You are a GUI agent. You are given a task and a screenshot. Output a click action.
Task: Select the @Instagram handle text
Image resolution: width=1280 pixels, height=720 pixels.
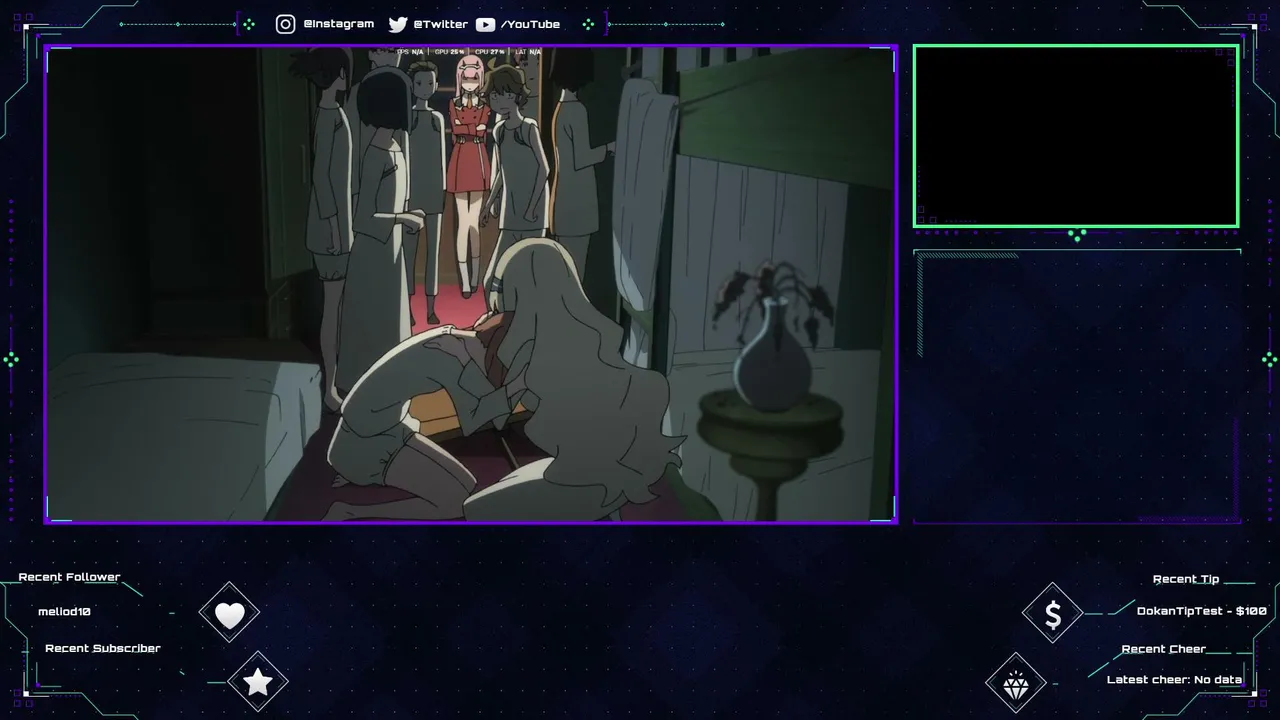click(x=339, y=24)
